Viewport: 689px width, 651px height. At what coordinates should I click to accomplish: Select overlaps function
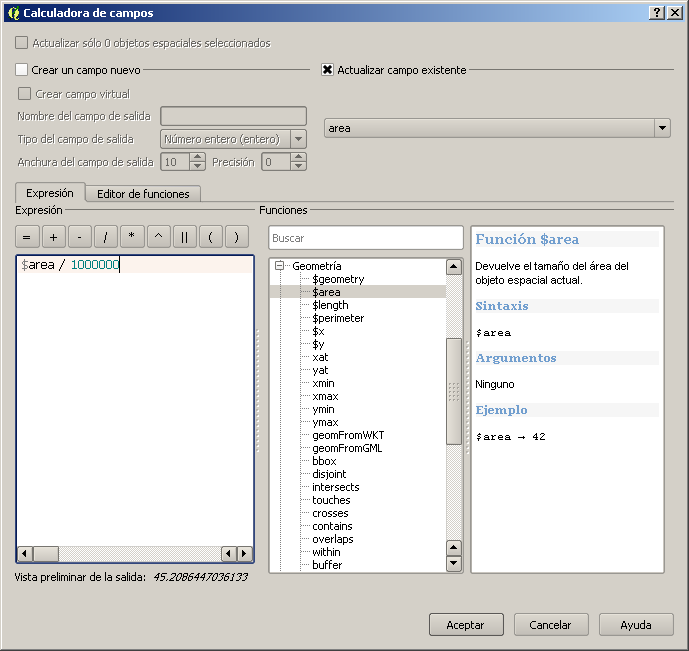[333, 539]
